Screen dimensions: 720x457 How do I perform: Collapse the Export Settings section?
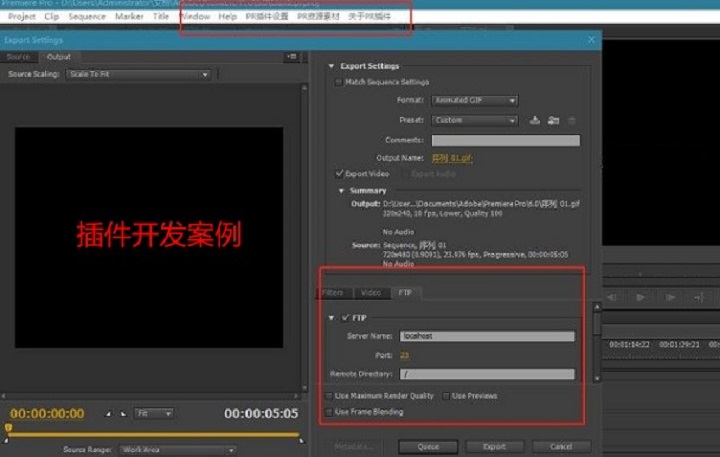pos(332,66)
